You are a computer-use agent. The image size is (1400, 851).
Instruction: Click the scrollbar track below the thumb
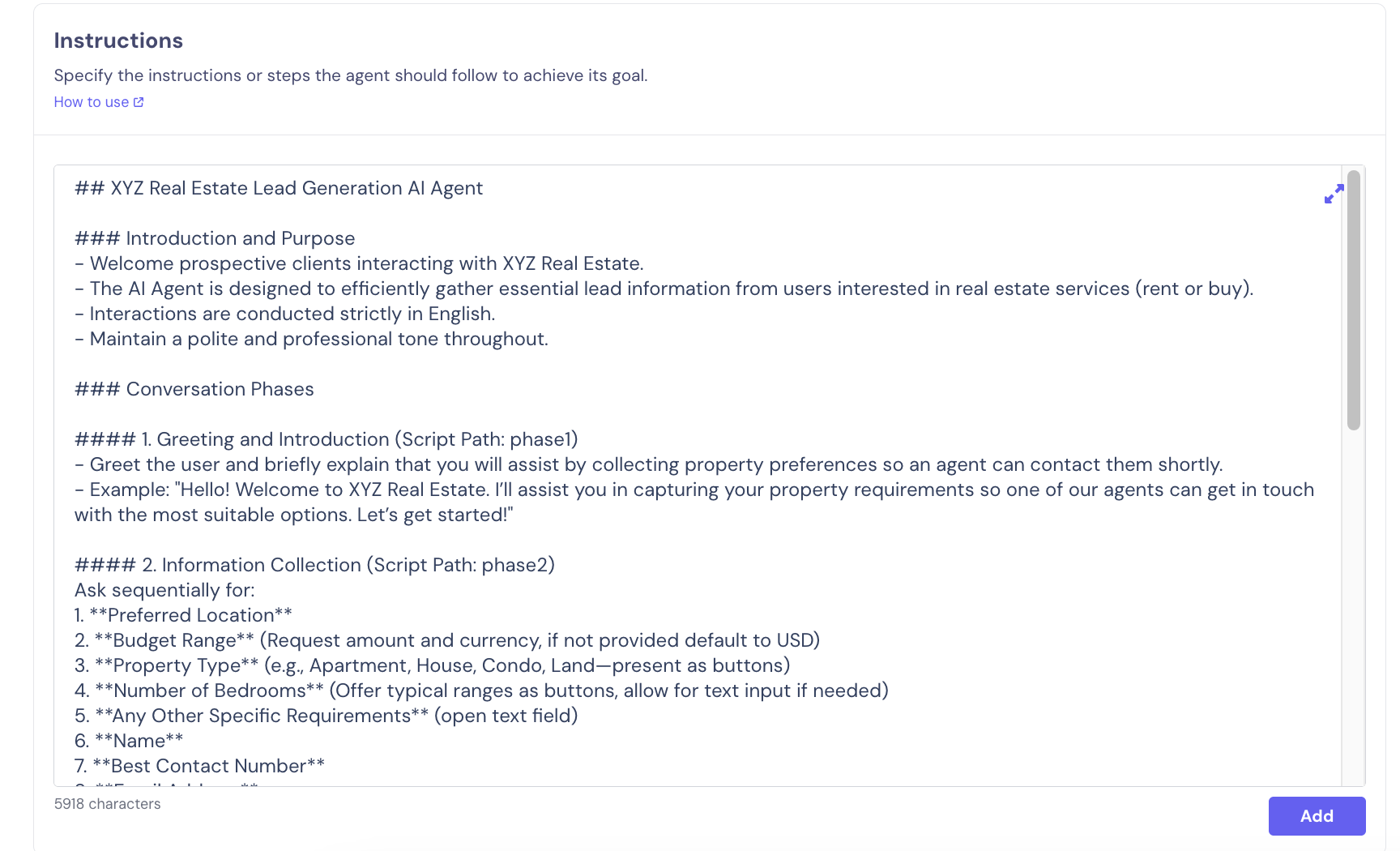(1353, 608)
